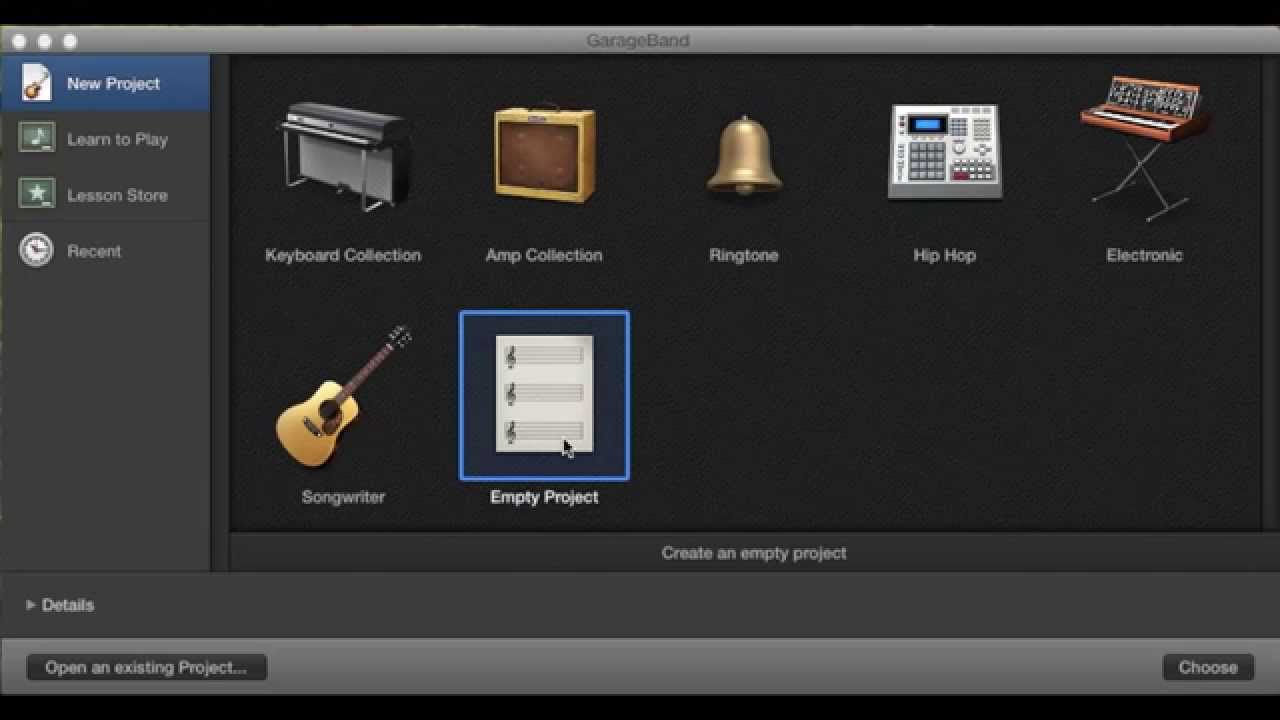This screenshot has width=1280, height=720.
Task: Click 'Create an empty project' description text
Action: [754, 552]
